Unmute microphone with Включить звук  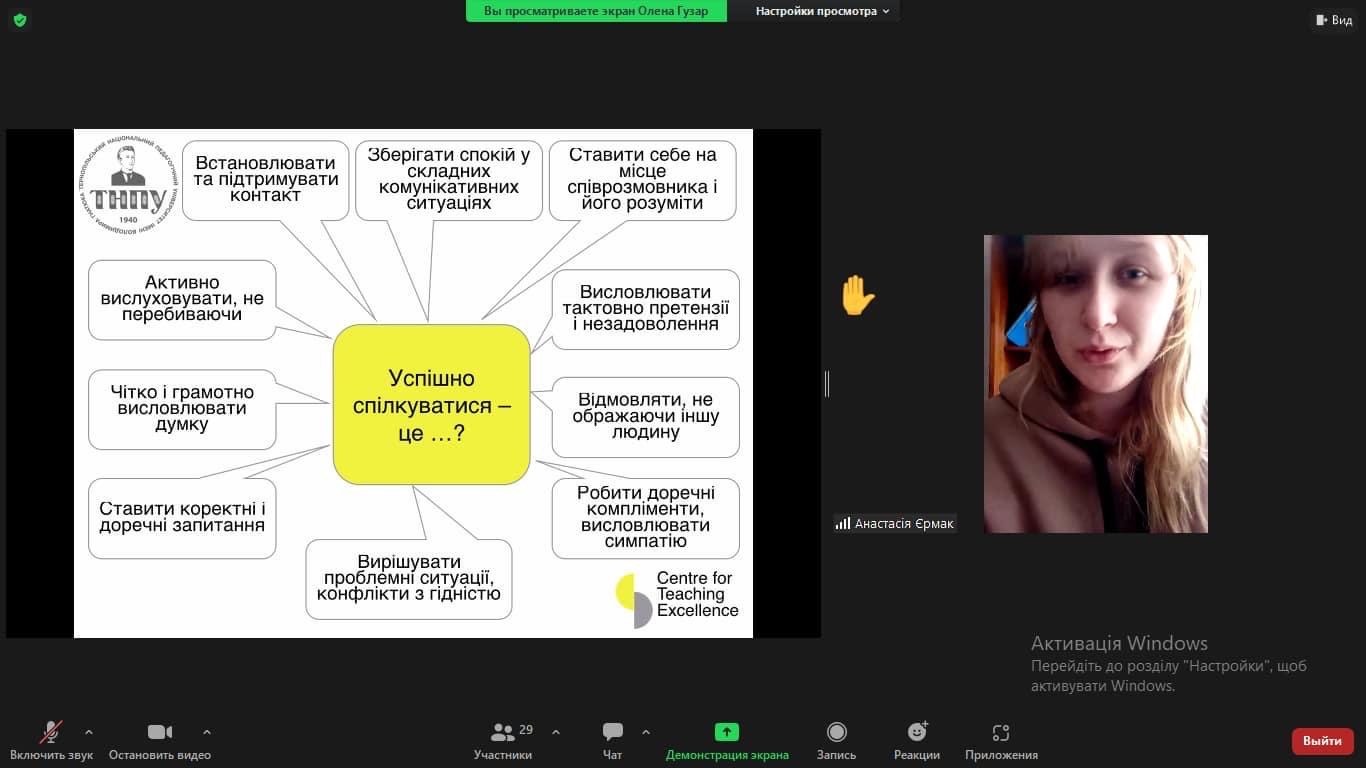point(51,733)
